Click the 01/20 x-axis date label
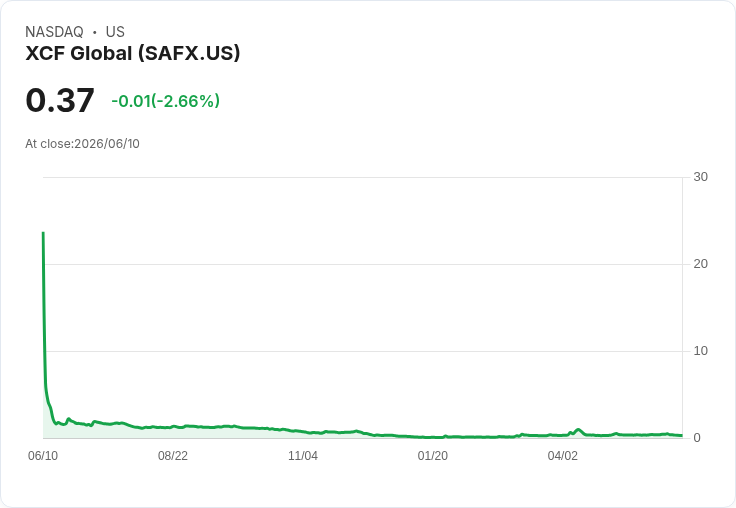Viewport: 736px width, 508px height. click(x=433, y=455)
